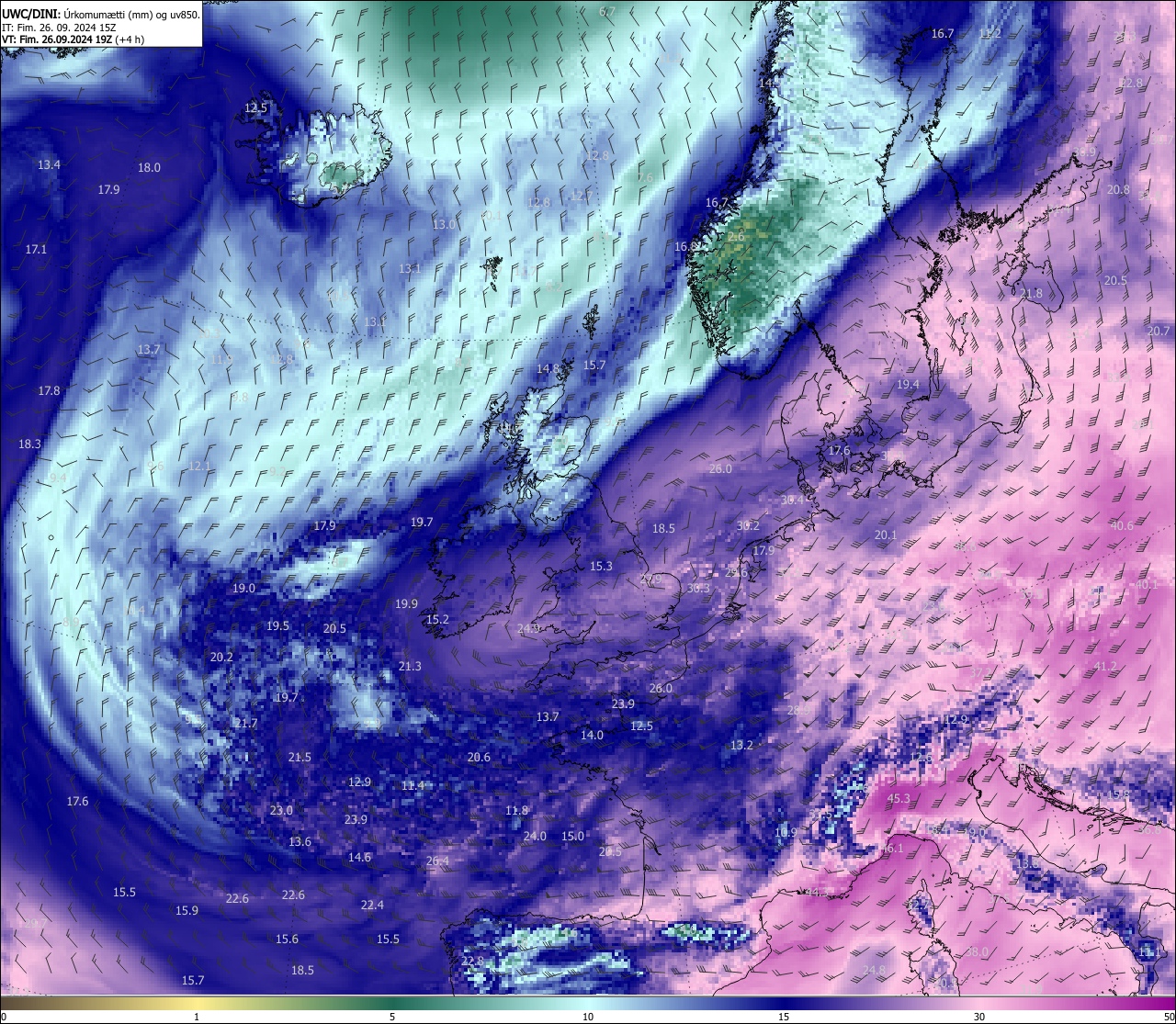Click the UWC/DINI Úrkomumætti title text
This screenshot has width=1176, height=1024.
pos(101,15)
